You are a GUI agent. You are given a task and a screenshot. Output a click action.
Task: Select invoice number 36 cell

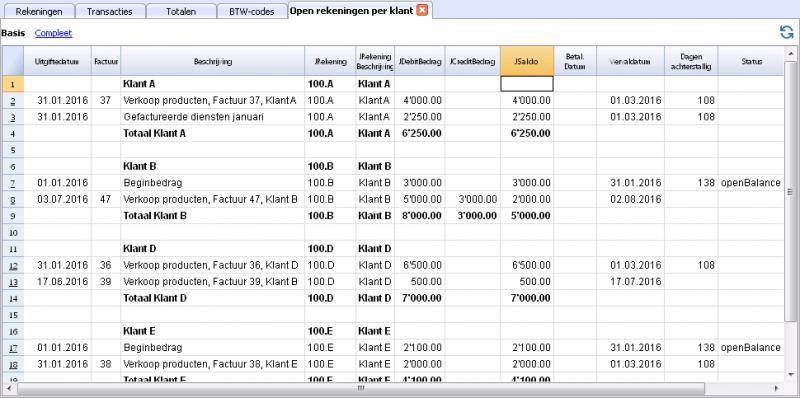click(106, 265)
